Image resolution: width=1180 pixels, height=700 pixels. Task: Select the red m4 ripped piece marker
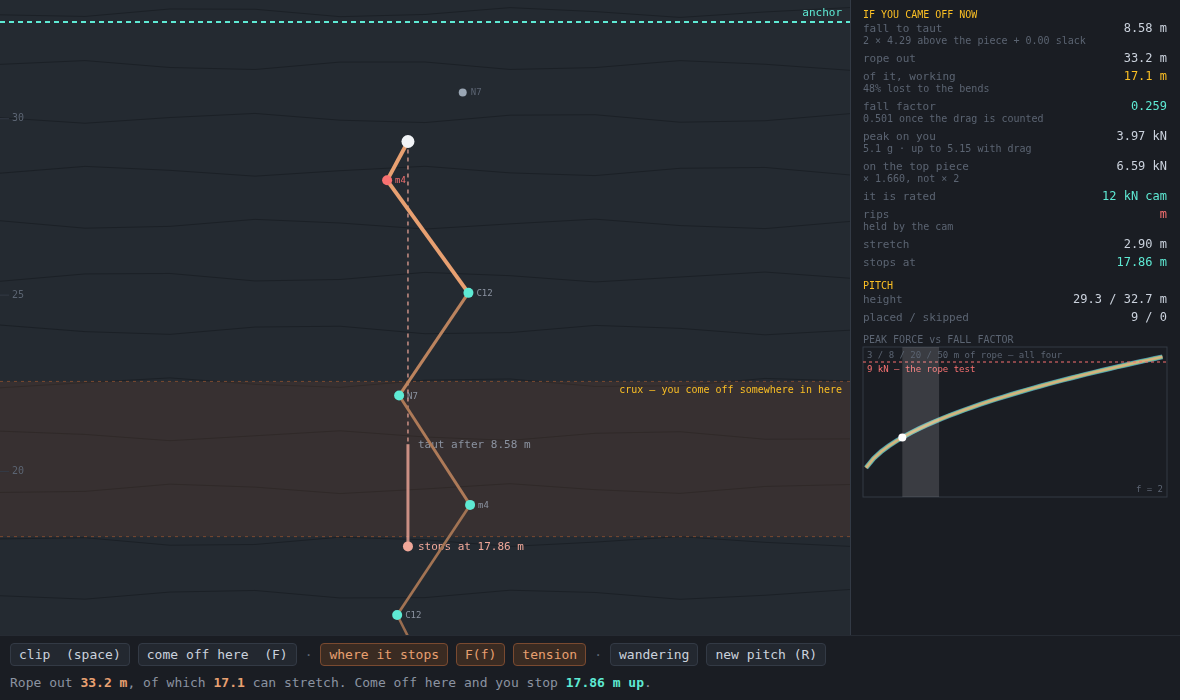coord(387,181)
